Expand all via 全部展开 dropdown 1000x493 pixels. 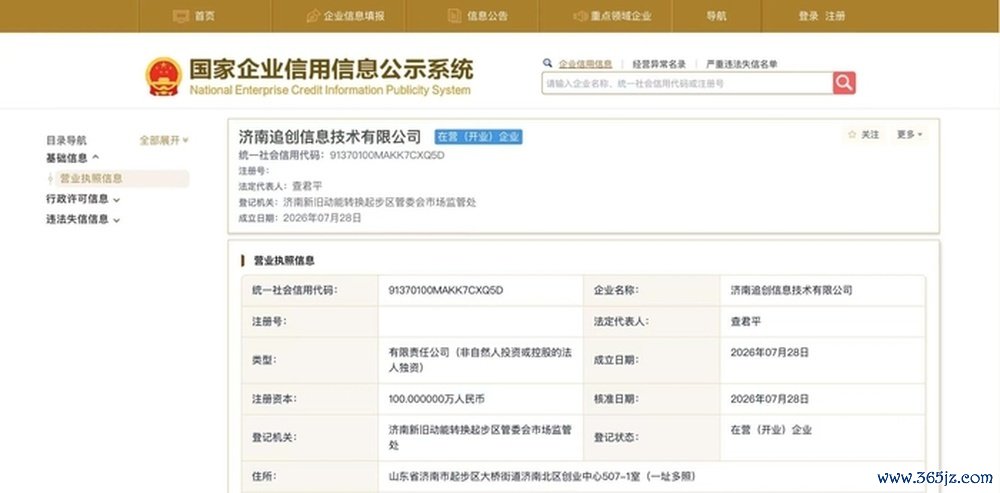coord(164,140)
